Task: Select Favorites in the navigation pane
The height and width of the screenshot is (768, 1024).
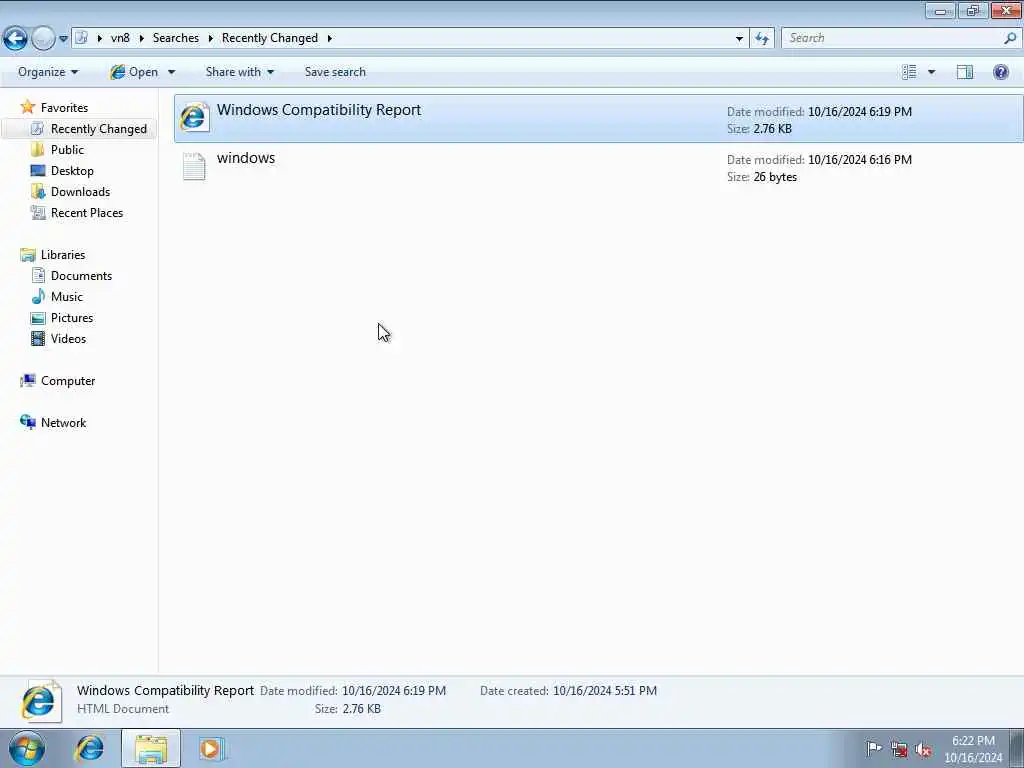Action: pos(64,108)
